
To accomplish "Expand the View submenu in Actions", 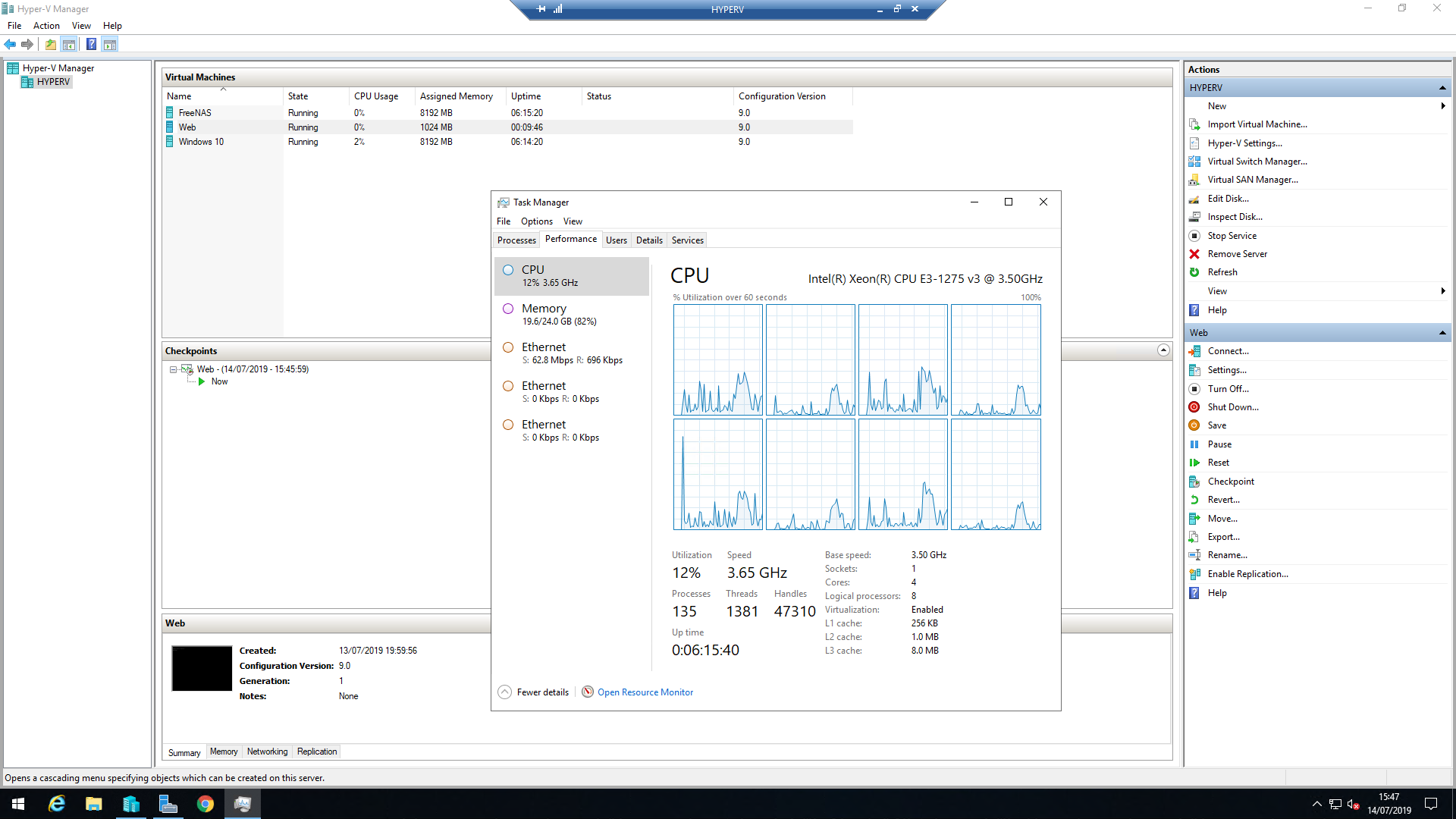I will [x=1442, y=291].
